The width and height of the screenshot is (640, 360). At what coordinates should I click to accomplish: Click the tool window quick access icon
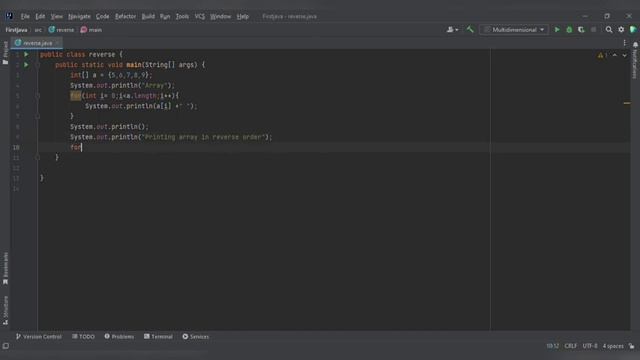(6, 346)
